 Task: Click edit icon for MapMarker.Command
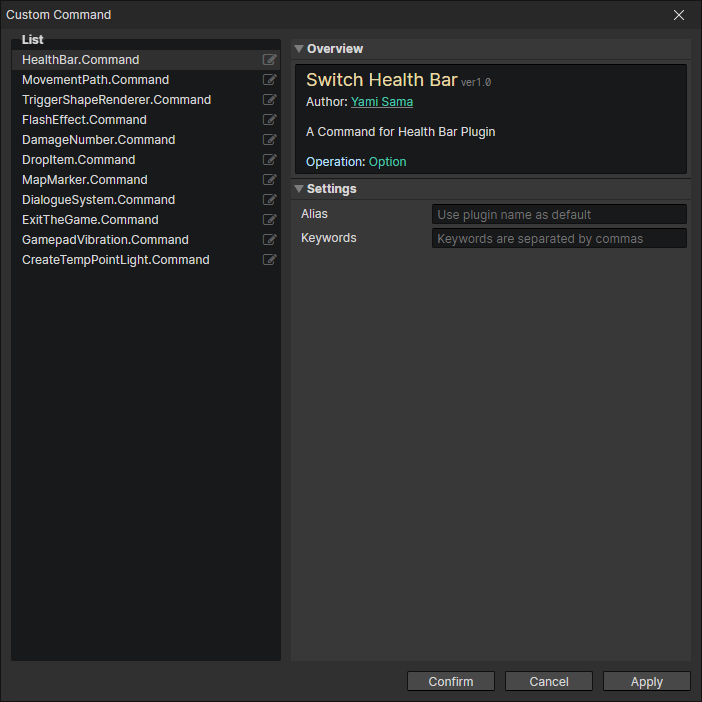pyautogui.click(x=269, y=180)
